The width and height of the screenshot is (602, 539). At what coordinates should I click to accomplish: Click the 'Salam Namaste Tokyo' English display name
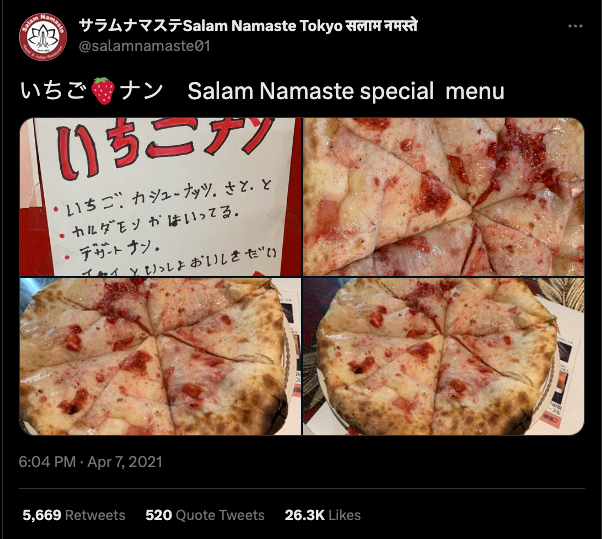263,26
